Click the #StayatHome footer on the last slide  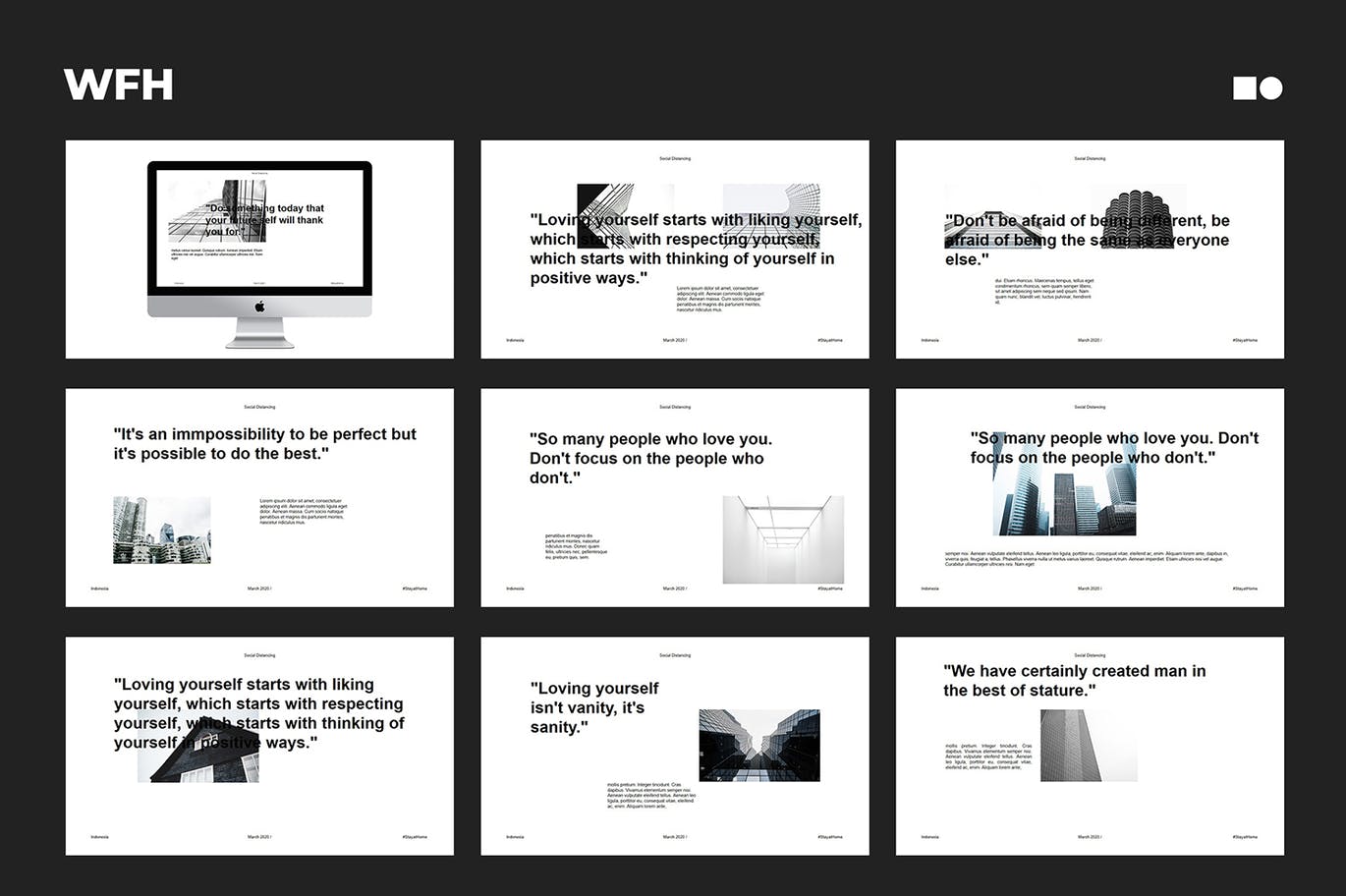(x=1244, y=837)
